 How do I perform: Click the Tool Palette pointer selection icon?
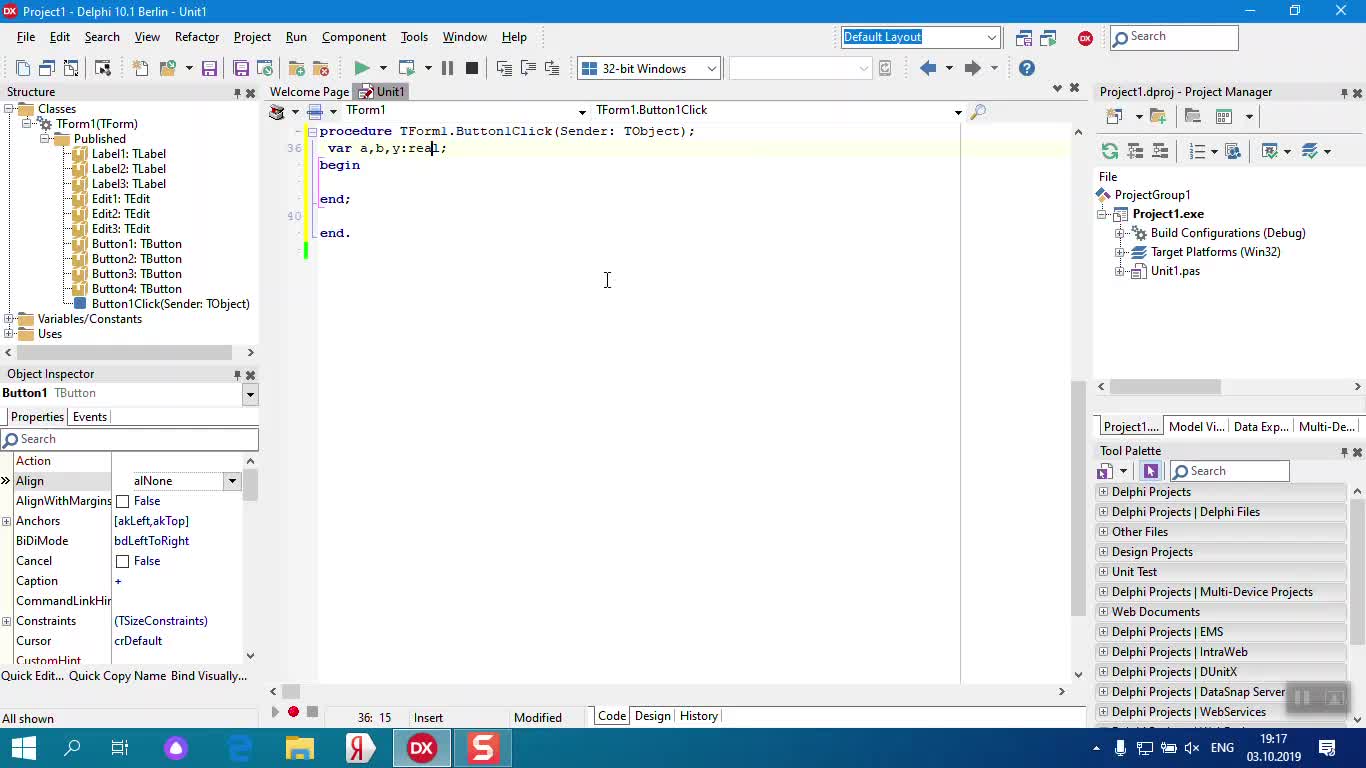tap(1150, 471)
